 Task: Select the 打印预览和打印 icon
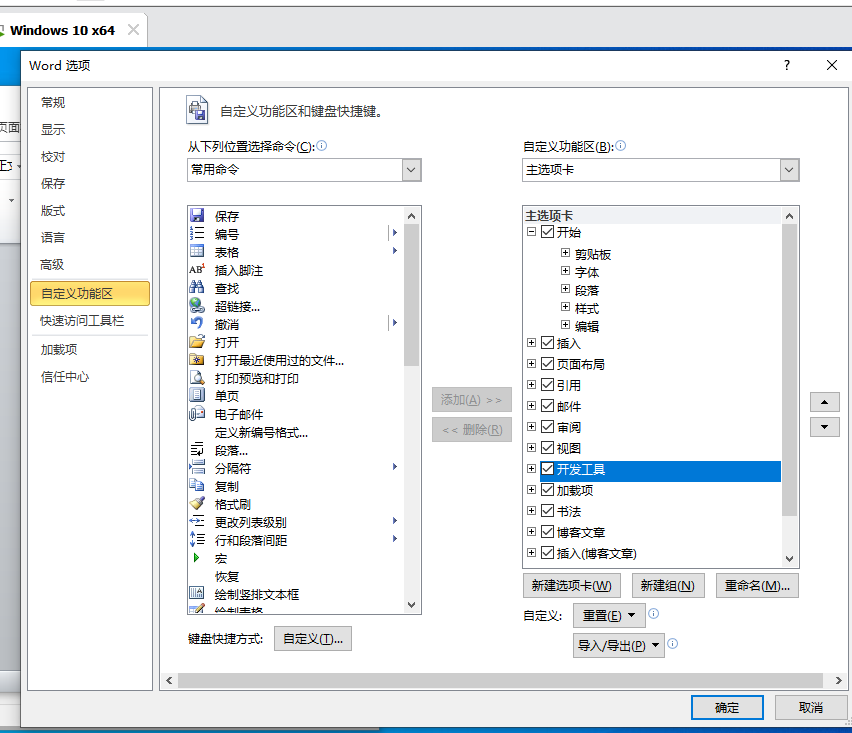pos(197,378)
